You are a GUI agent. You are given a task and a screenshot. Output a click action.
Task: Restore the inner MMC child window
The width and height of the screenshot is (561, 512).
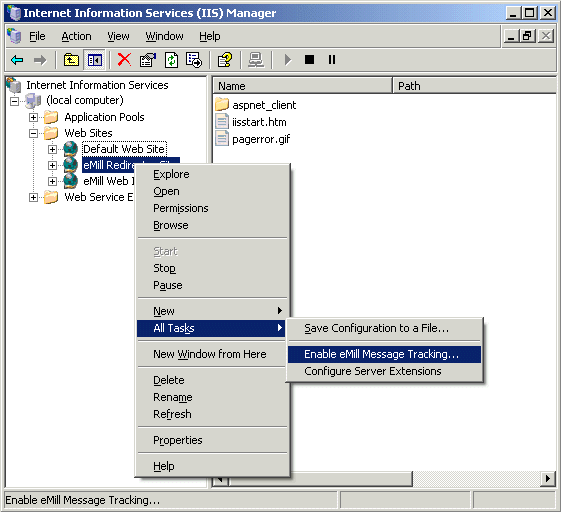click(527, 36)
